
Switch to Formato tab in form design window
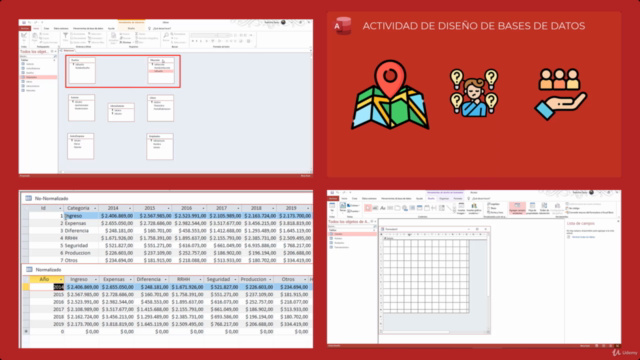458,198
